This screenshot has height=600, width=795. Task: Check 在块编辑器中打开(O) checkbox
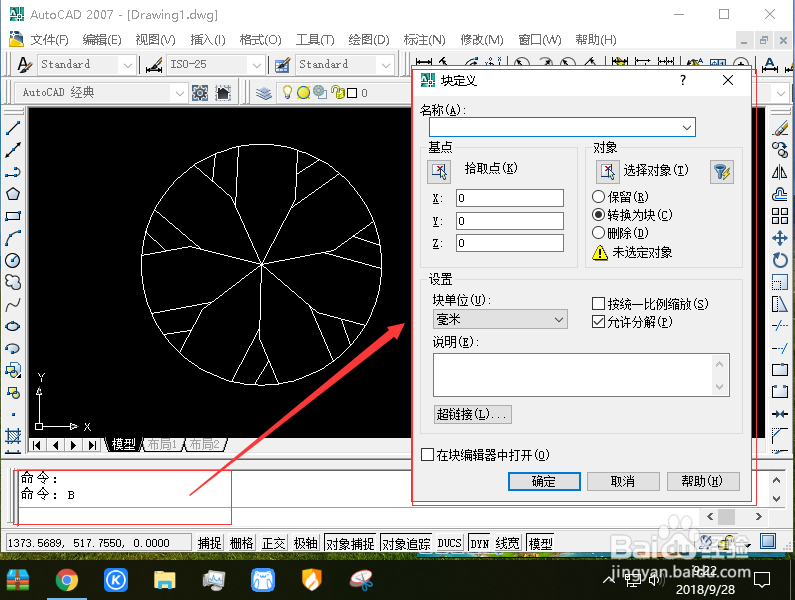[x=427, y=454]
